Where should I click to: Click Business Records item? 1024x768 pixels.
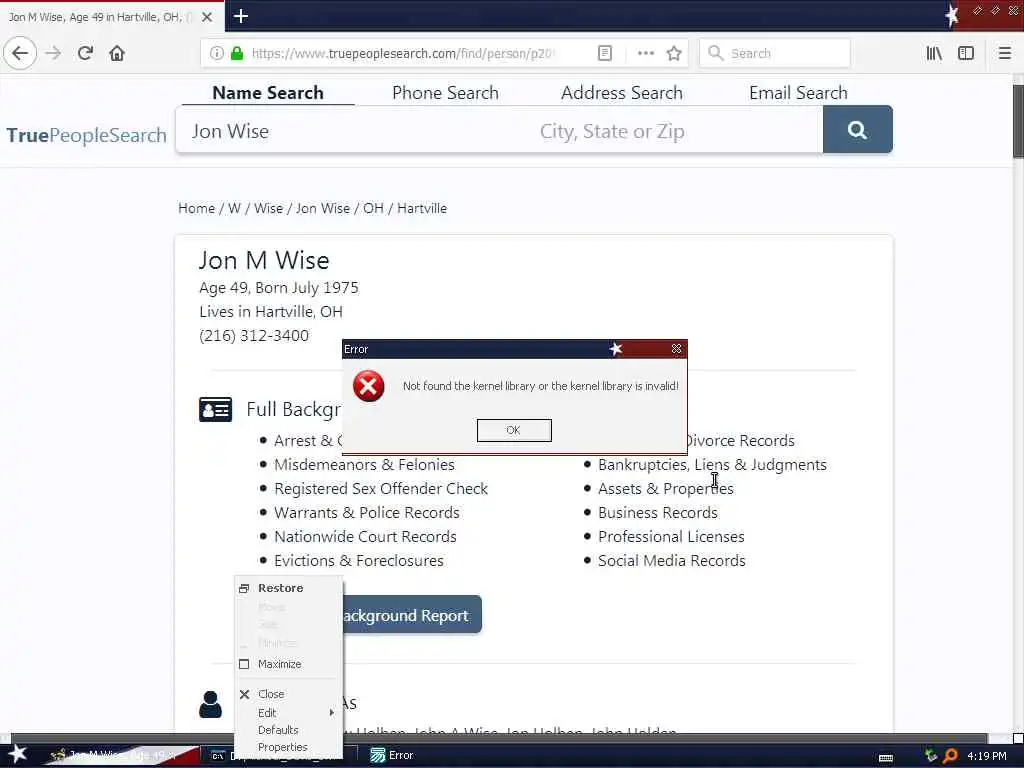click(658, 513)
